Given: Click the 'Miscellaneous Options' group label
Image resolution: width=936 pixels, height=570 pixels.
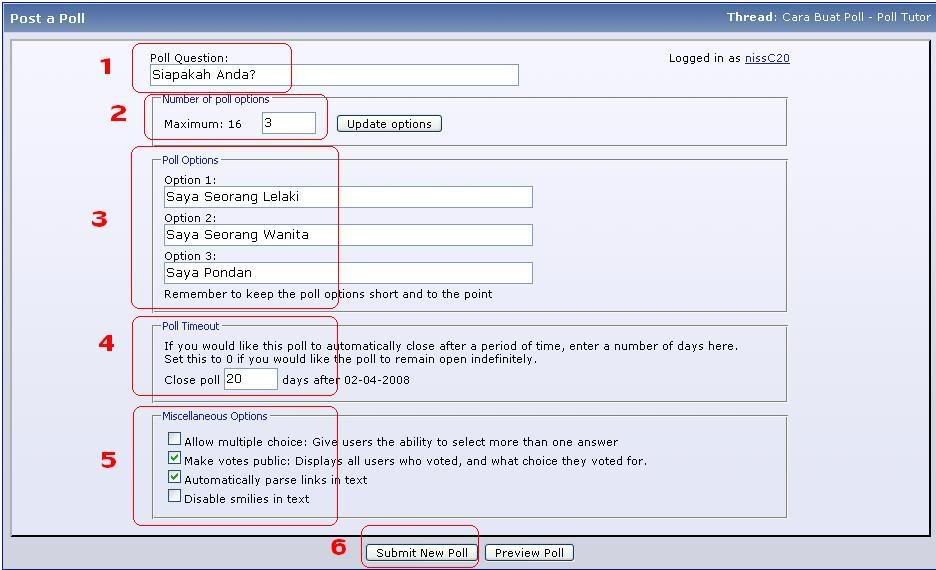Looking at the screenshot, I should click(x=215, y=416).
